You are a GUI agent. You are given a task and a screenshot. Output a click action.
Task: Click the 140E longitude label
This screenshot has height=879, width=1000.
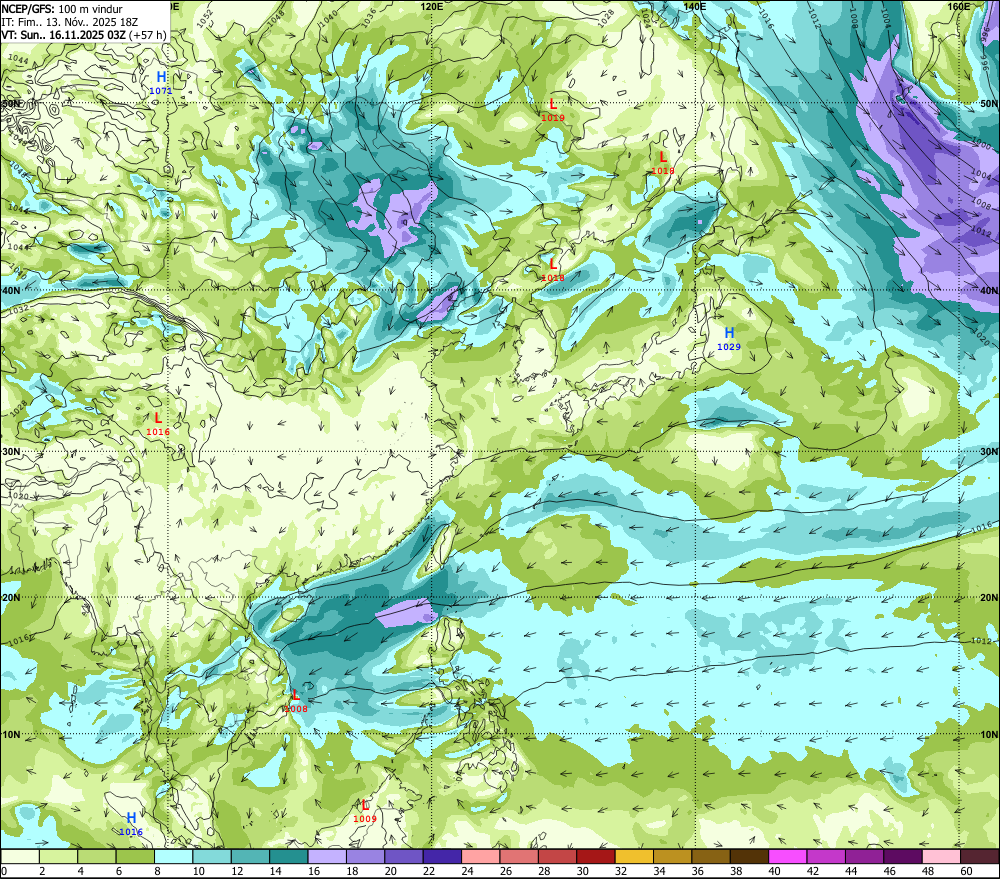(x=695, y=6)
